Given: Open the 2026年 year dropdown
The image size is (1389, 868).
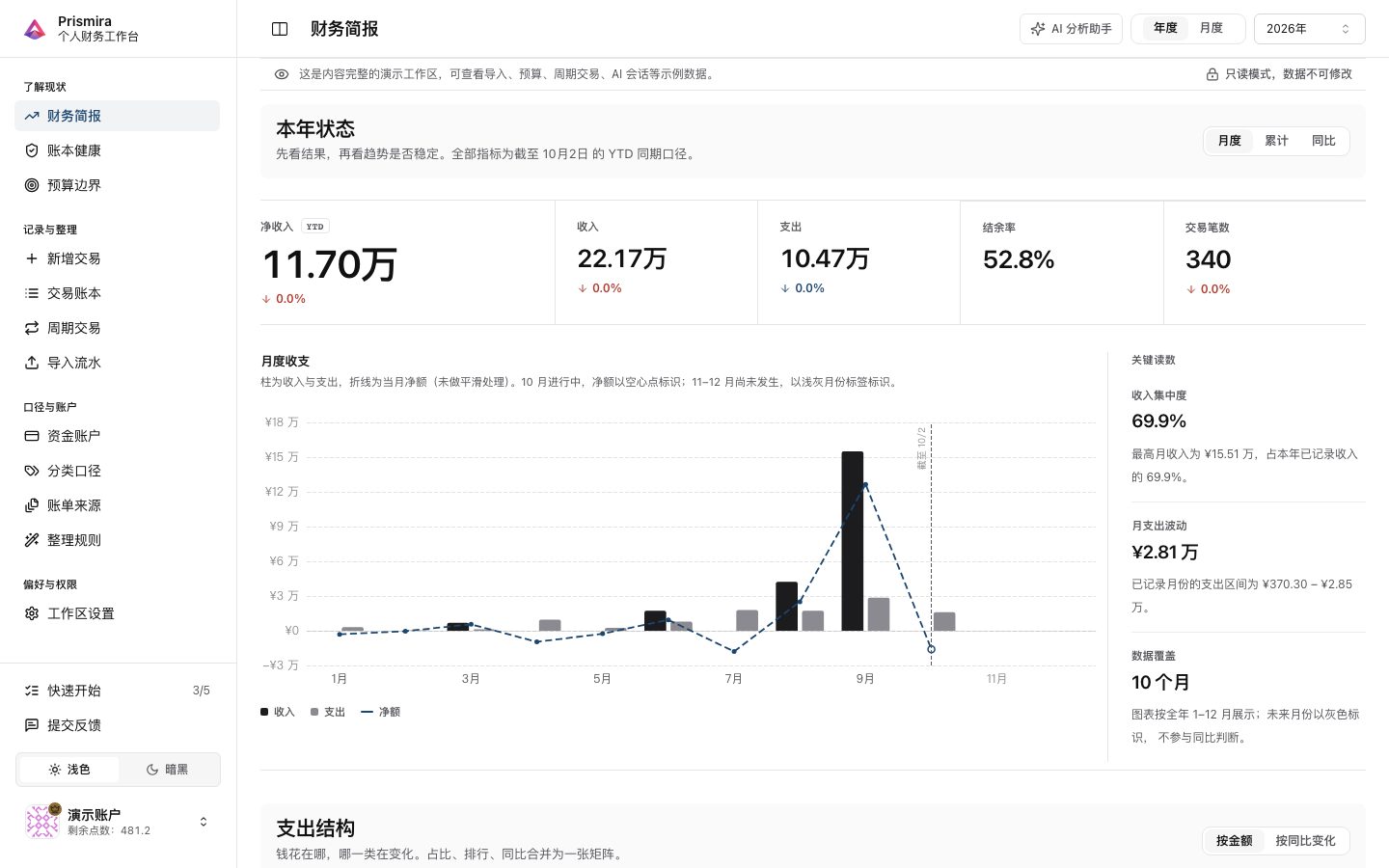Looking at the screenshot, I should 1309,29.
